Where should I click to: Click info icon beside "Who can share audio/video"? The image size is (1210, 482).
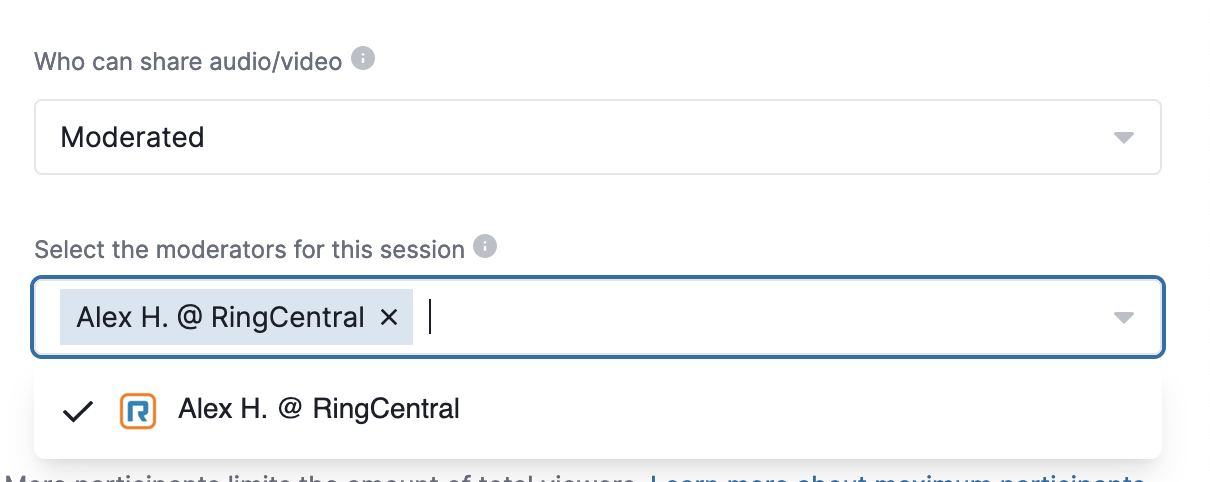(x=364, y=59)
